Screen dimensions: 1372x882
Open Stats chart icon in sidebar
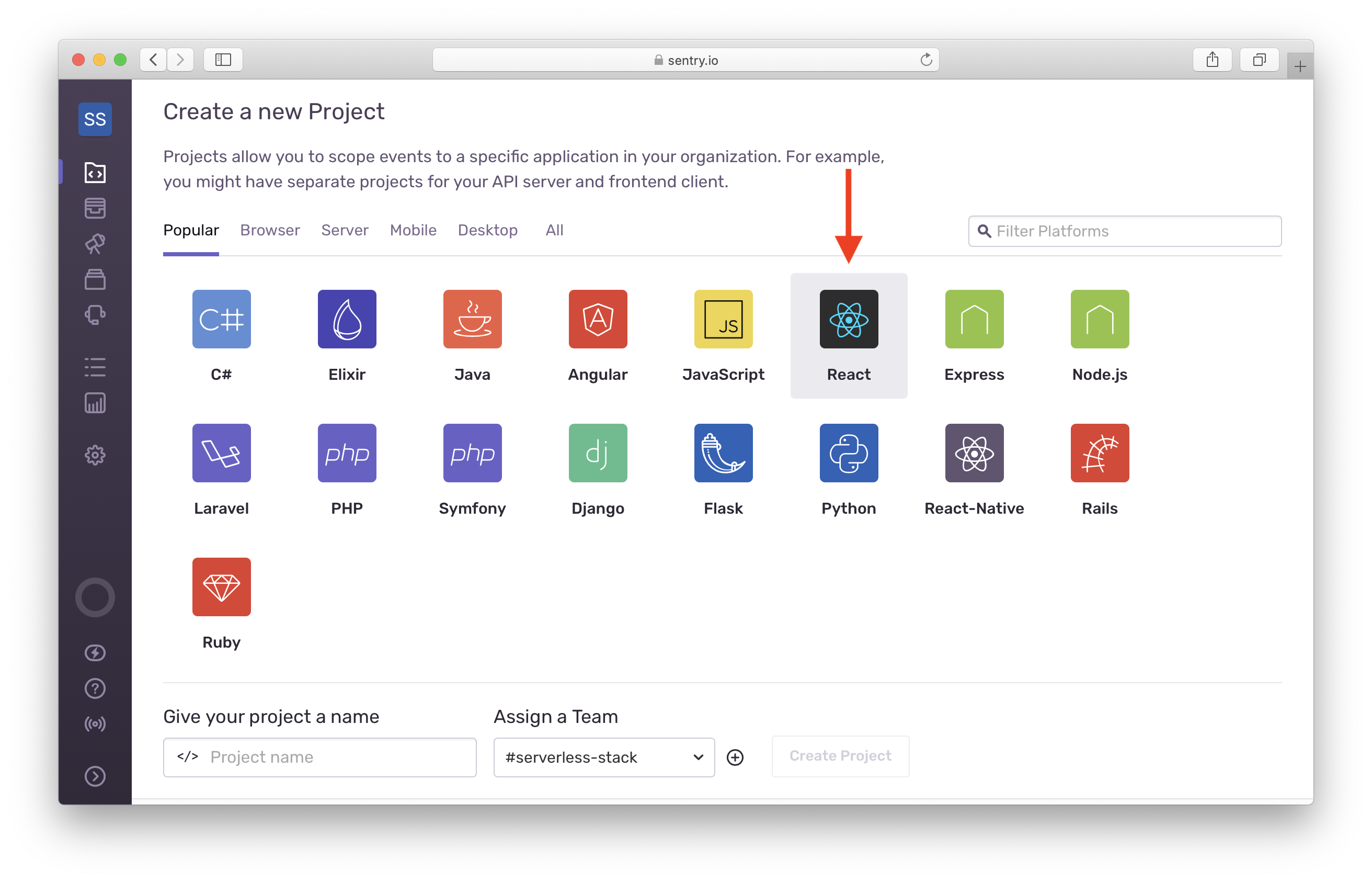pyautogui.click(x=95, y=403)
